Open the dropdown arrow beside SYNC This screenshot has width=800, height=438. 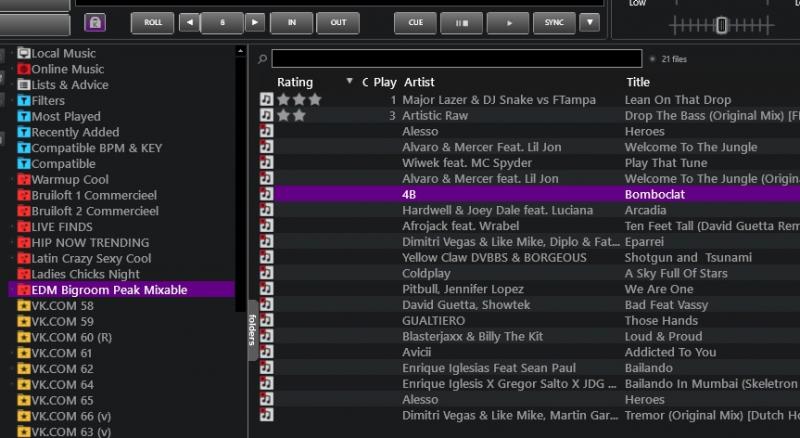tap(590, 23)
